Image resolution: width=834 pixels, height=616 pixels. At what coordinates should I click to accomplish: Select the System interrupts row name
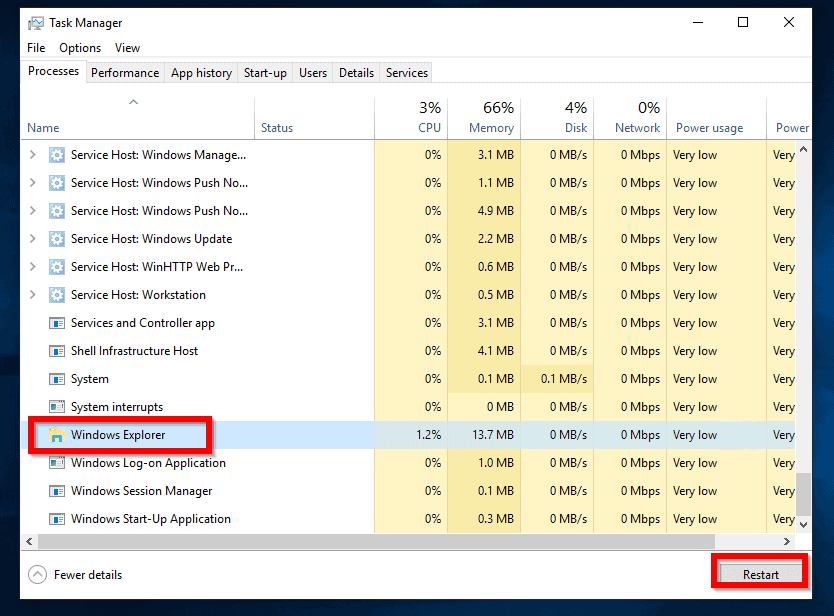(x=117, y=407)
